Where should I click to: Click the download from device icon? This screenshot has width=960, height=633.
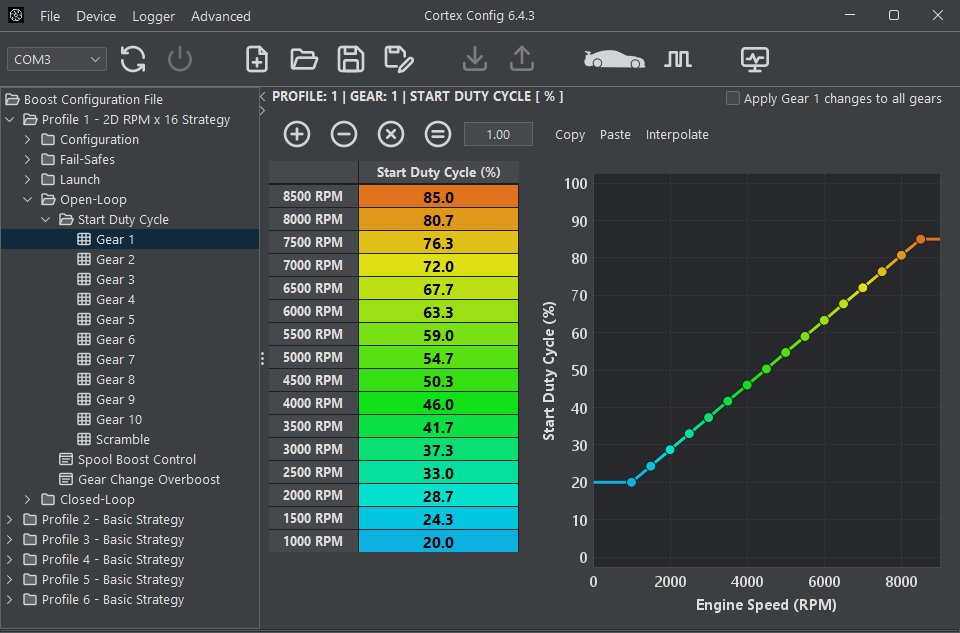[x=474, y=59]
